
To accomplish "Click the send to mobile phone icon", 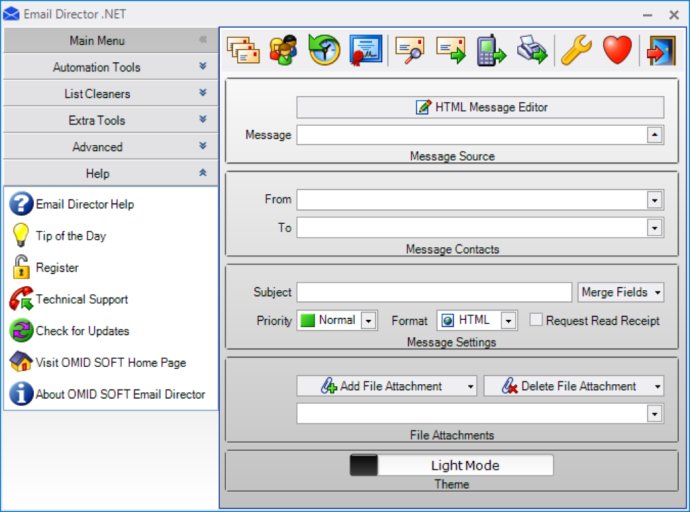I will point(491,50).
